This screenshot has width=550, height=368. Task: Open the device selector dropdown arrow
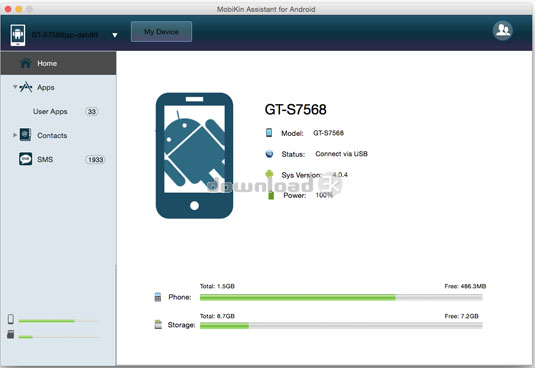(x=115, y=35)
